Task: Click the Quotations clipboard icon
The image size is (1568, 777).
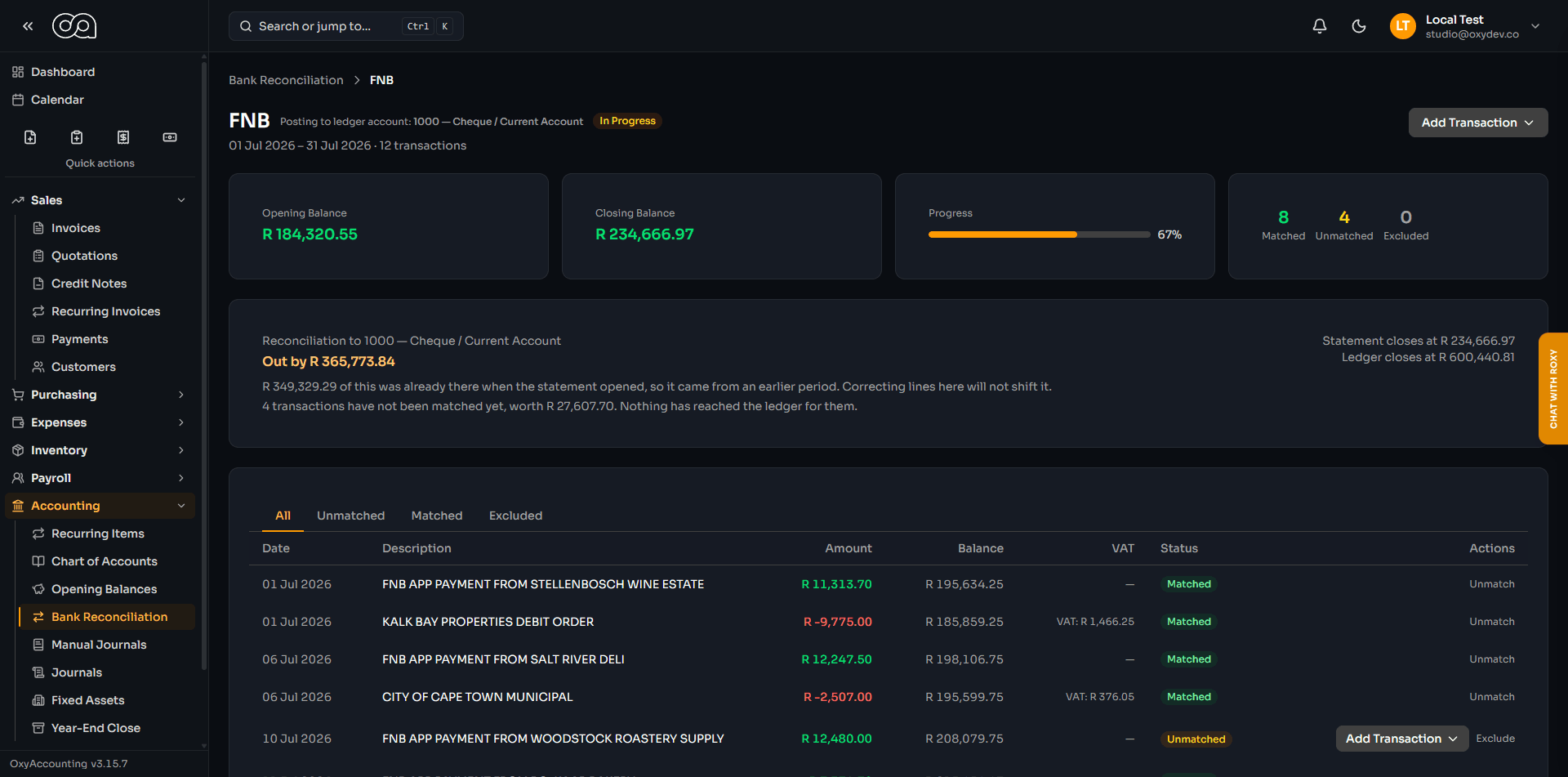Action: 38,256
